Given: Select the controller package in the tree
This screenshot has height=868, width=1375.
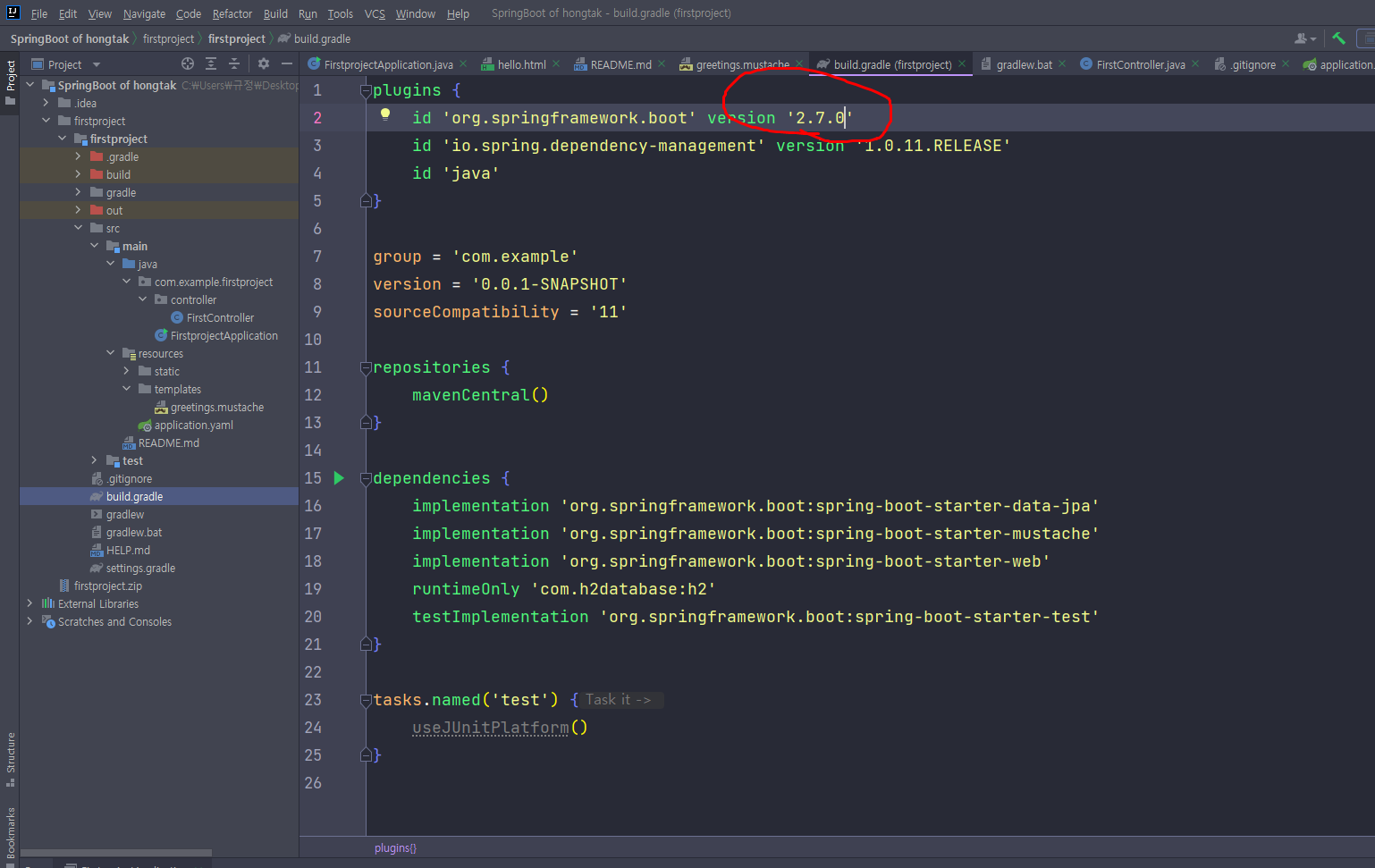Looking at the screenshot, I should [159, 299].
